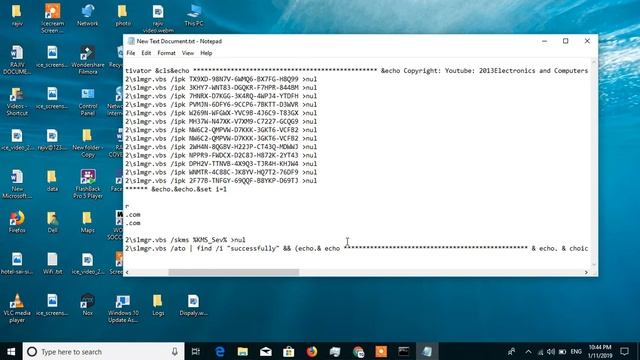Click the line with key W269N-WFGWX
The width and height of the screenshot is (640, 360).
221,113
